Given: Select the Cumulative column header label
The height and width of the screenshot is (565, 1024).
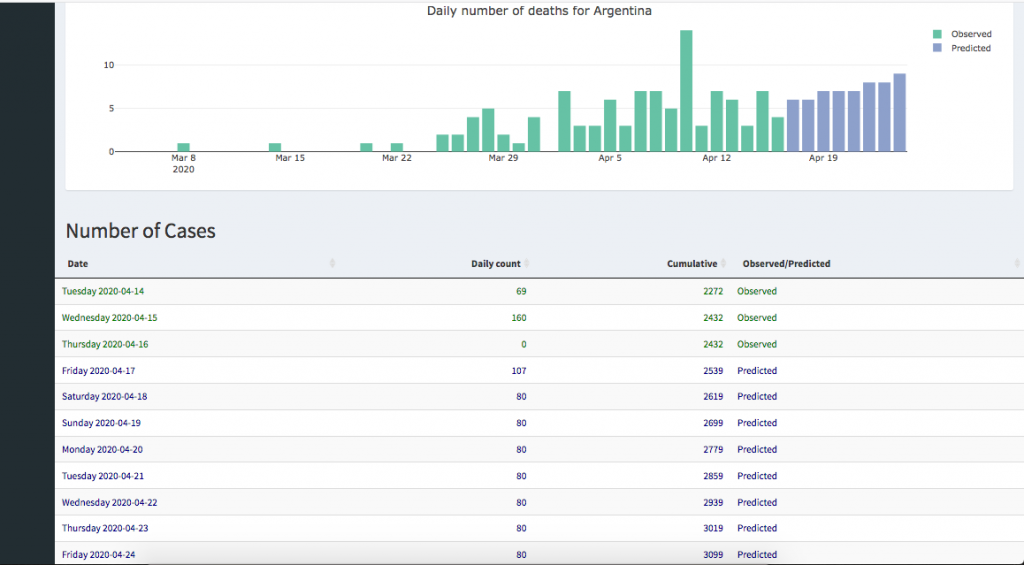Looking at the screenshot, I should 691,264.
